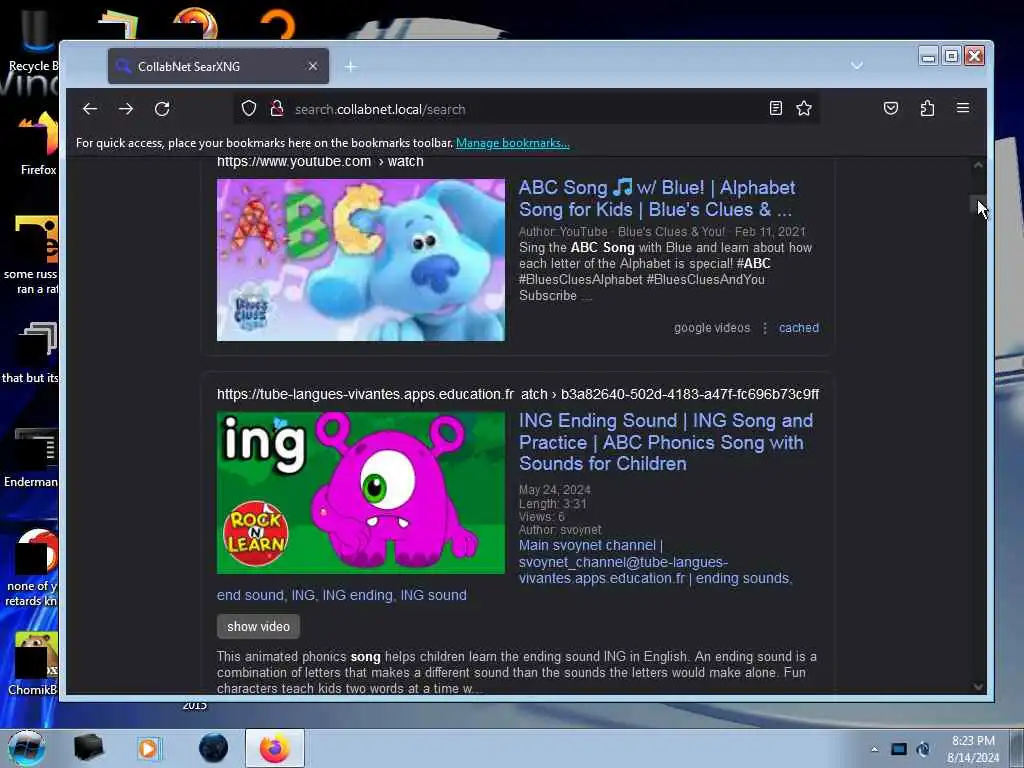Image resolution: width=1024 pixels, height=768 pixels.
Task: Click the youtube.com watch URL text
Action: point(320,161)
